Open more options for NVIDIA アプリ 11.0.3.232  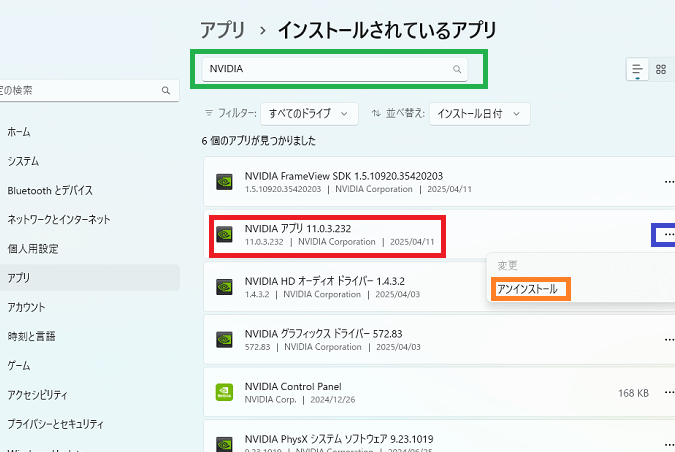[668, 234]
